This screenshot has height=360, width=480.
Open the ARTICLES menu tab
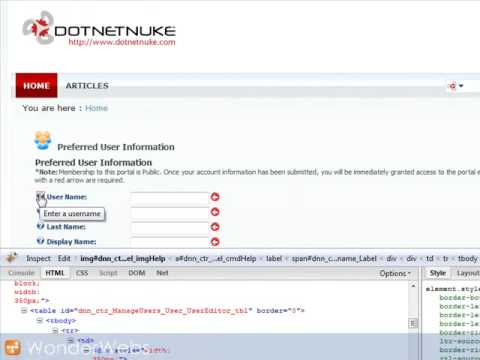(87, 86)
